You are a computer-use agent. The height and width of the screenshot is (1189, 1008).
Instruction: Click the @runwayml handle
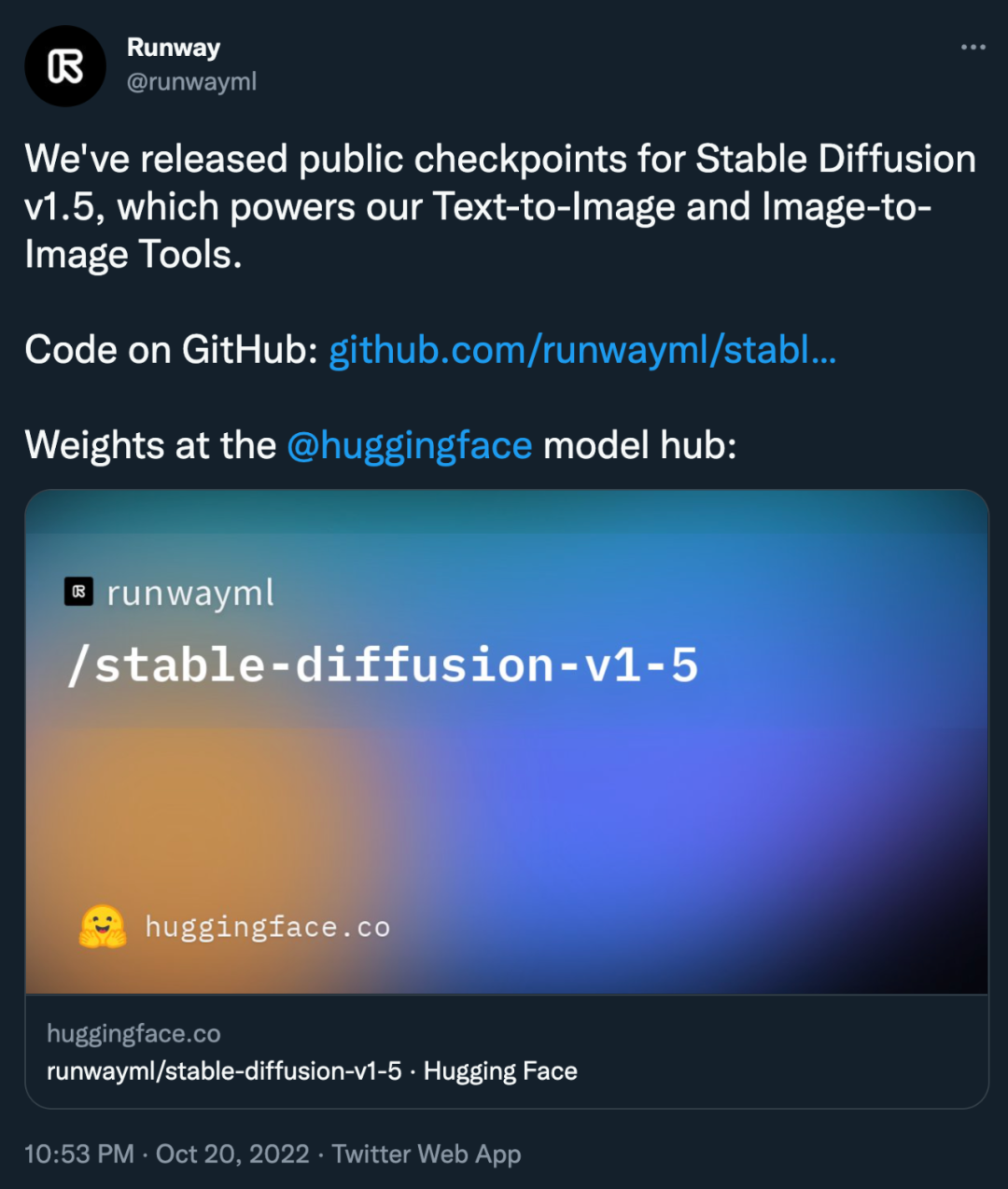click(191, 82)
